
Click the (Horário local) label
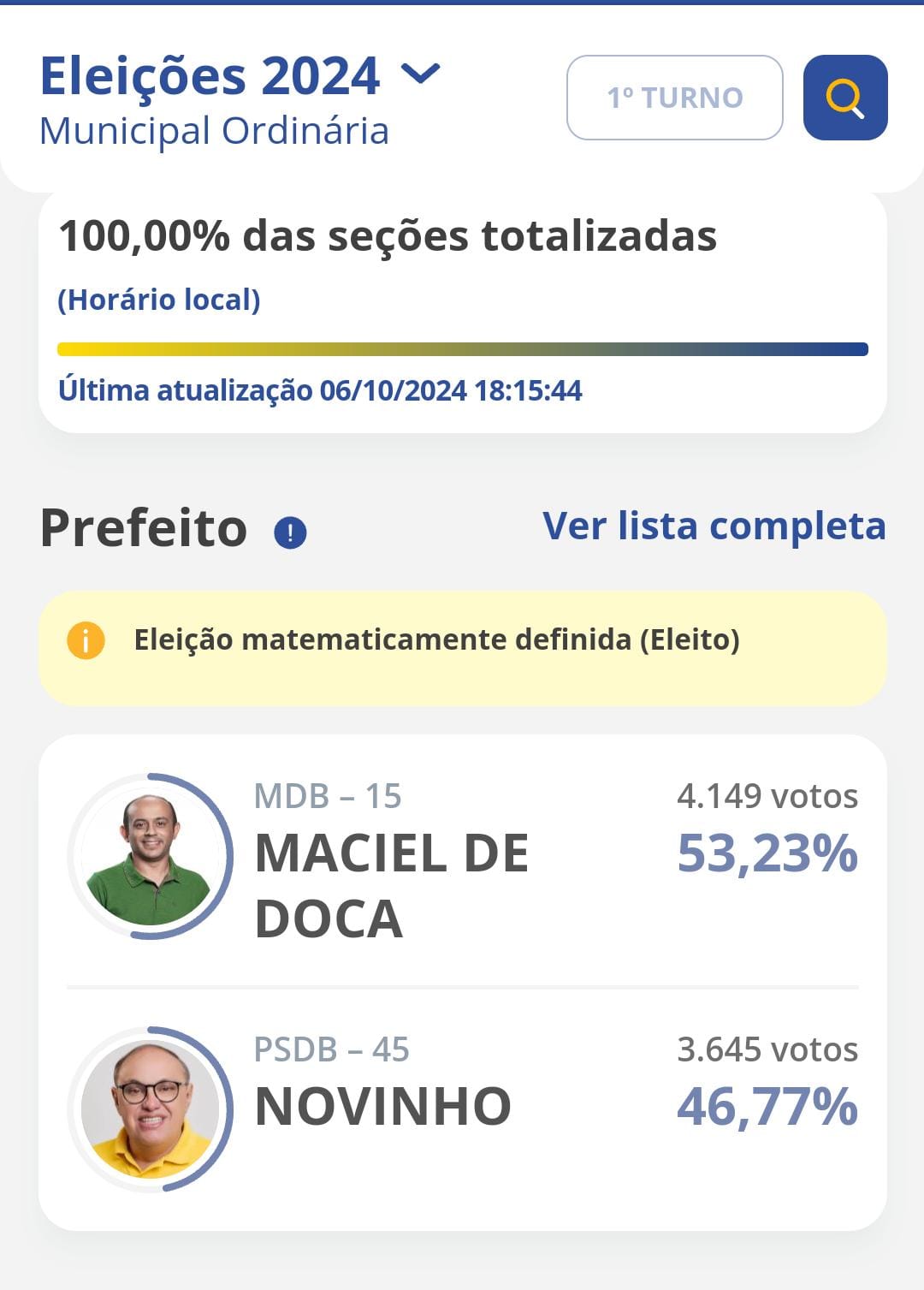click(159, 300)
